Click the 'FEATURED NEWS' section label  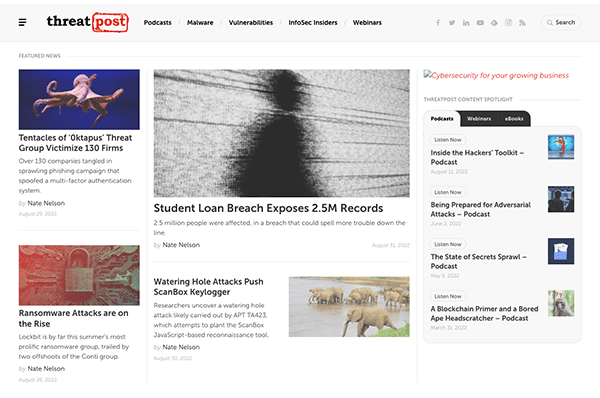(x=40, y=56)
